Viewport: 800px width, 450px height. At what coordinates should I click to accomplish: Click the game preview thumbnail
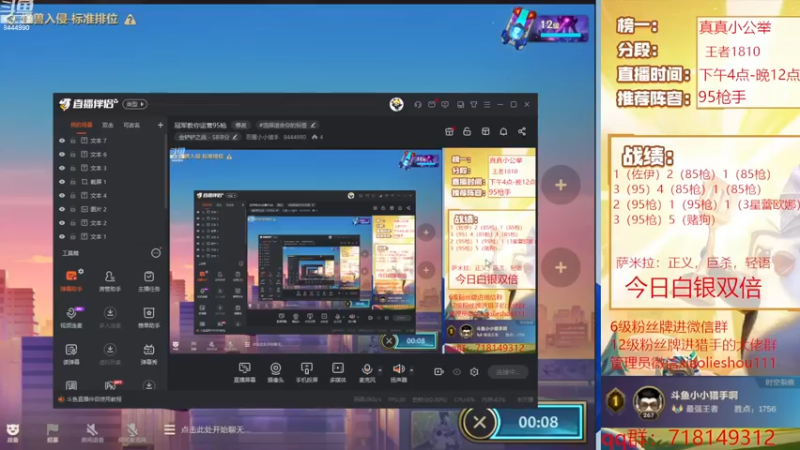point(352,251)
